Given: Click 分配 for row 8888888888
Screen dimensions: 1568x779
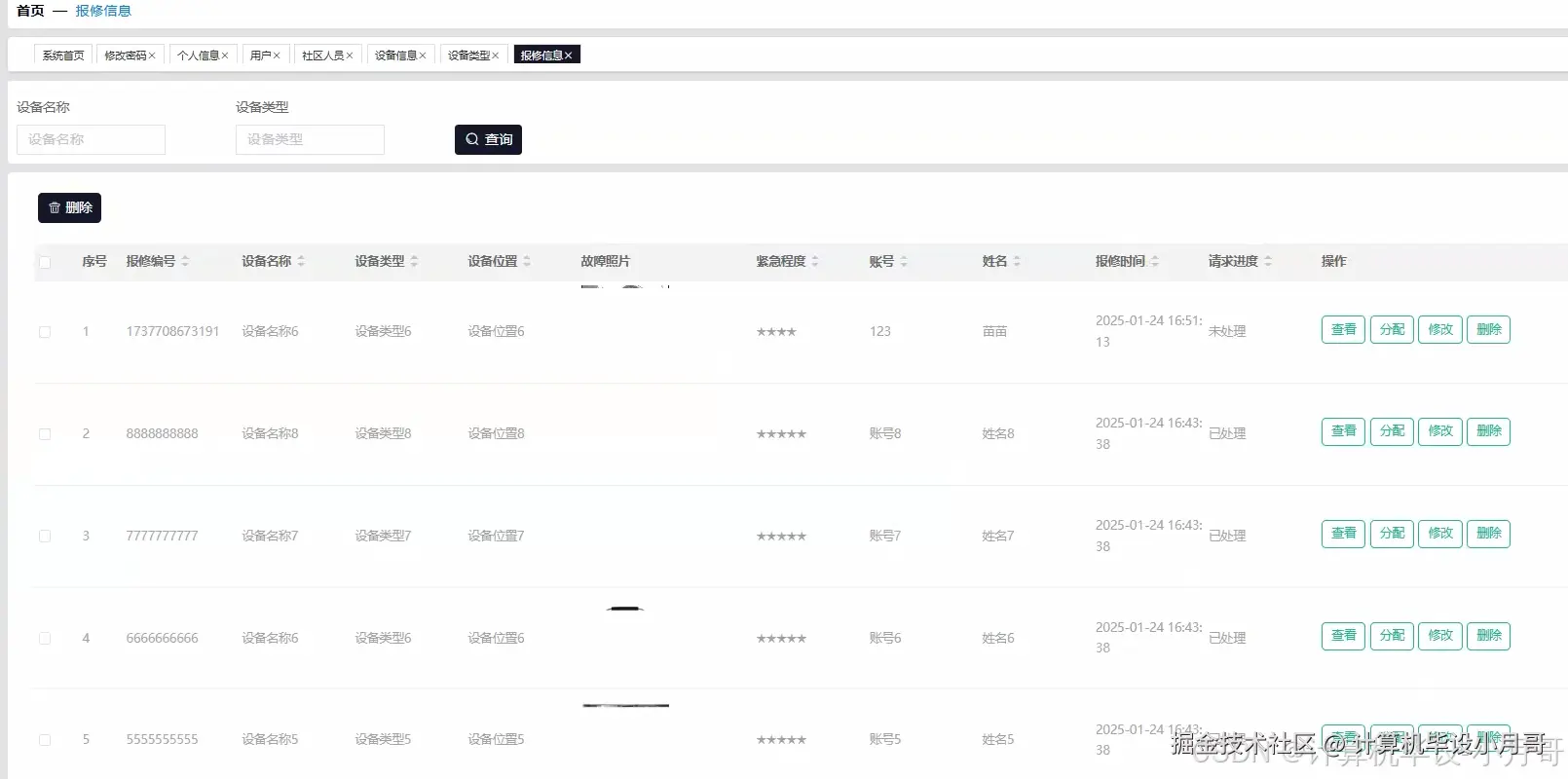Looking at the screenshot, I should pos(1392,431).
